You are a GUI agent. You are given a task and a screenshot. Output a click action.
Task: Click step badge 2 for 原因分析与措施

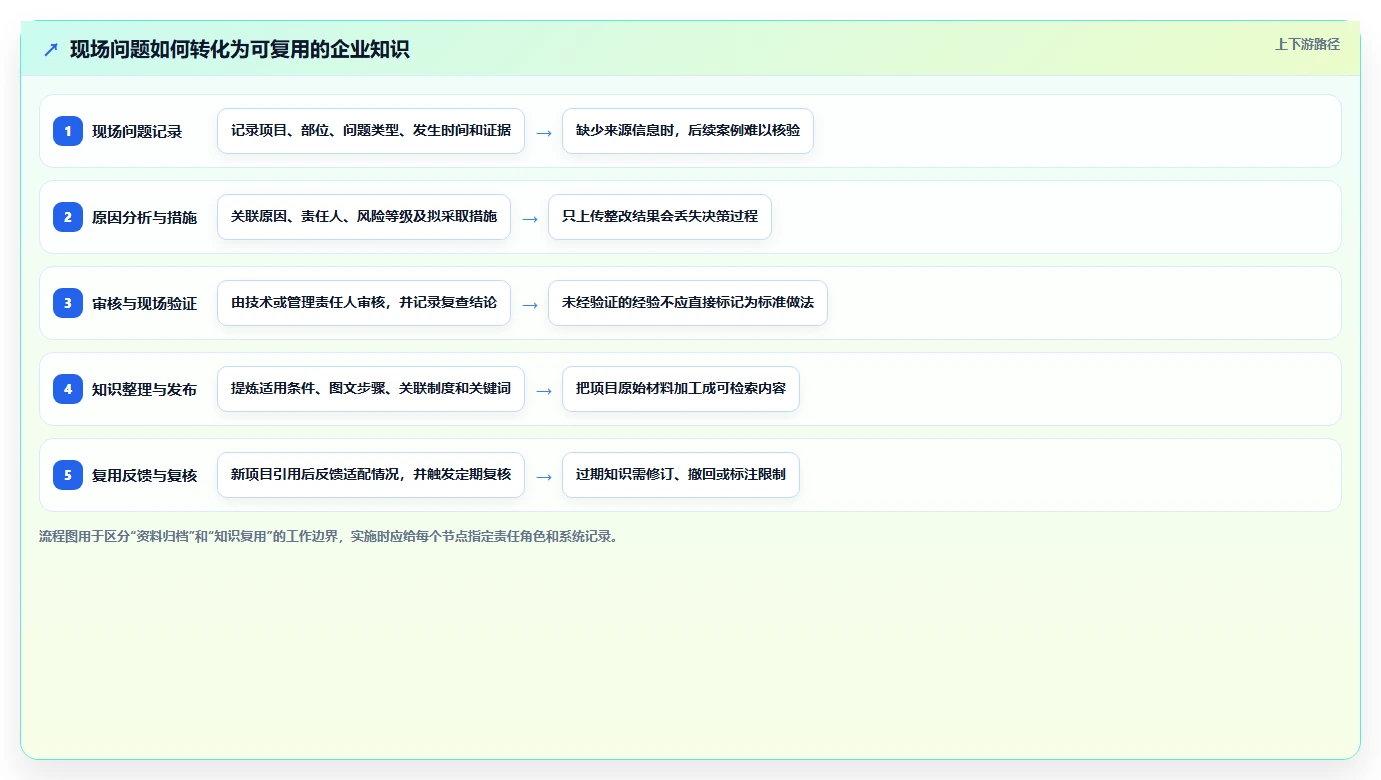(x=68, y=217)
